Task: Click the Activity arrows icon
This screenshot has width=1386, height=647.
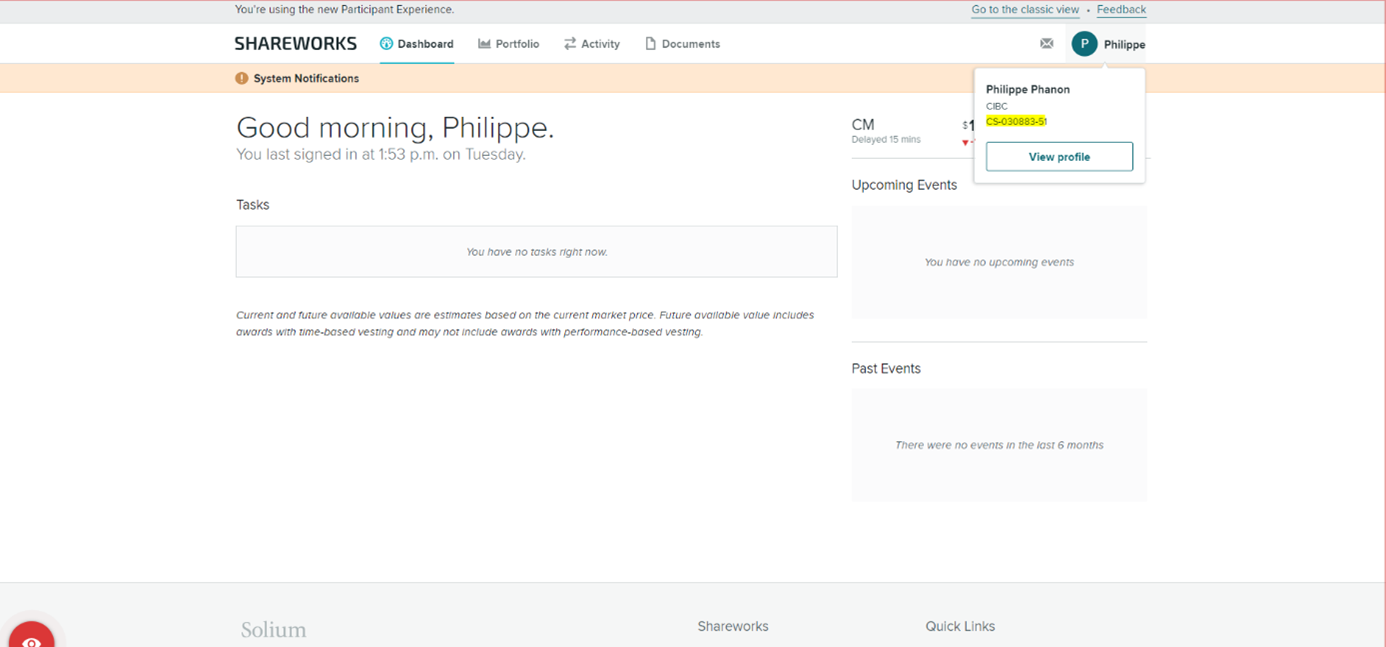Action: [570, 44]
